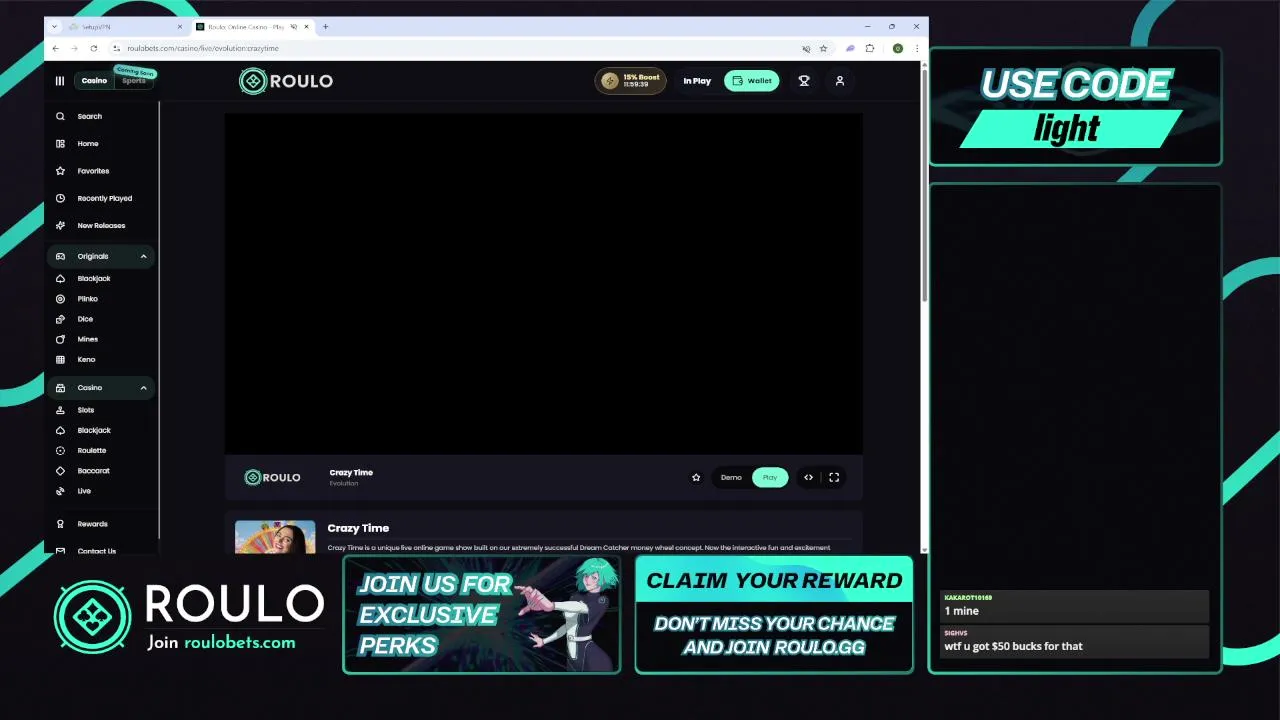
Task: Open a new browser tab
Action: pos(325,27)
